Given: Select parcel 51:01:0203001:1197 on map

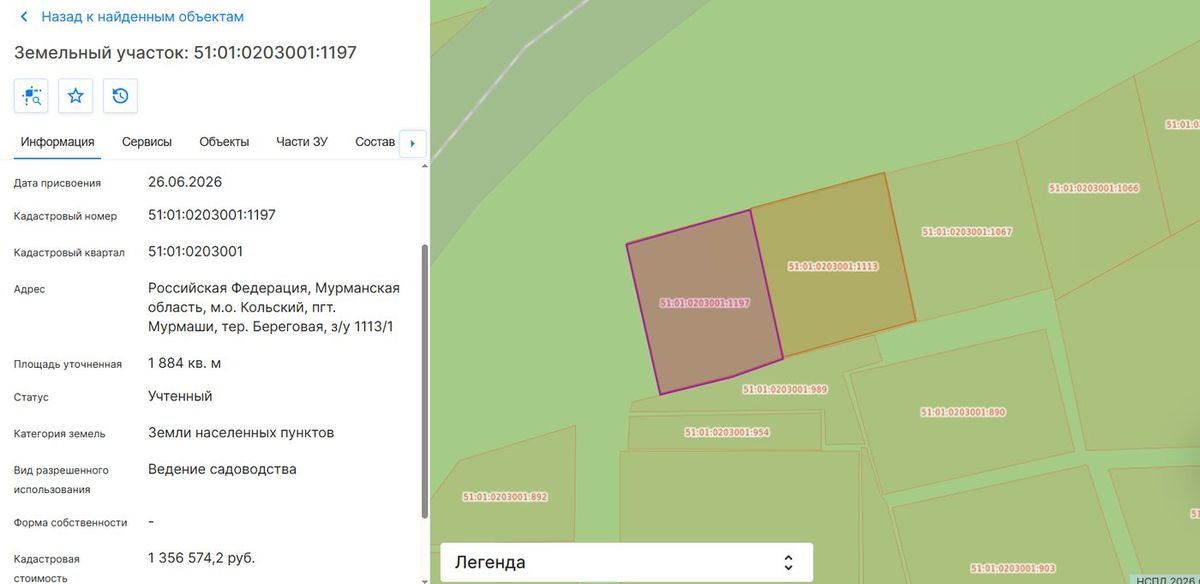Looking at the screenshot, I should pos(705,302).
